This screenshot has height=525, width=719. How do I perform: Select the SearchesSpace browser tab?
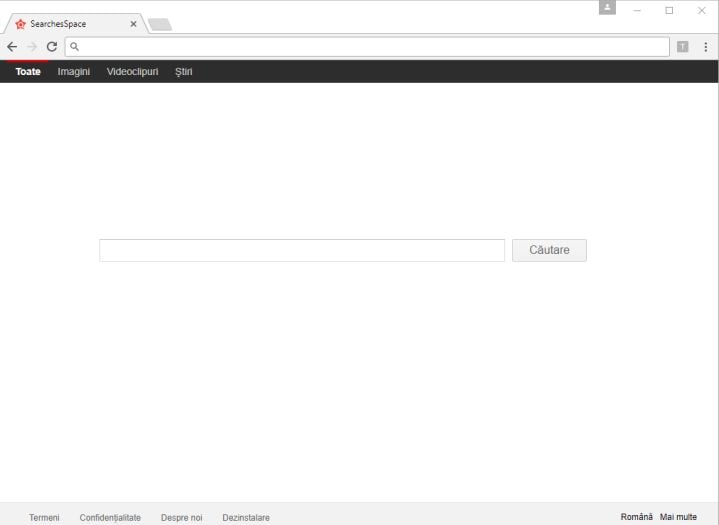[76, 24]
